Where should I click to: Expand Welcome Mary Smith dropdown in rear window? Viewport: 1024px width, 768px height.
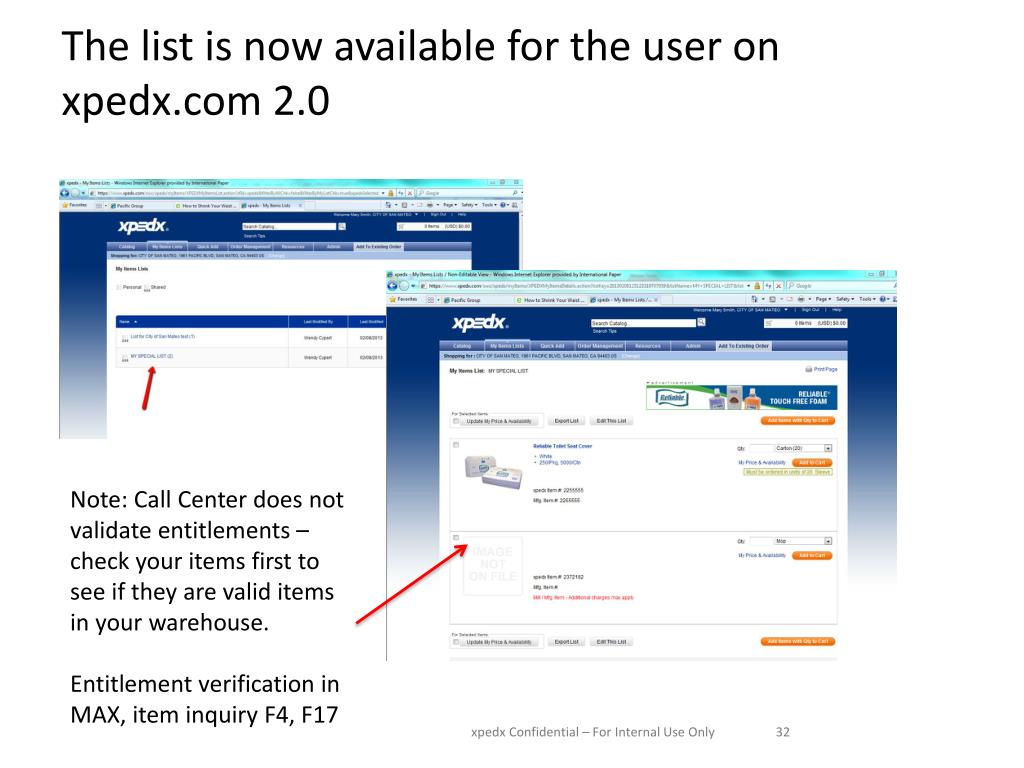point(417,214)
